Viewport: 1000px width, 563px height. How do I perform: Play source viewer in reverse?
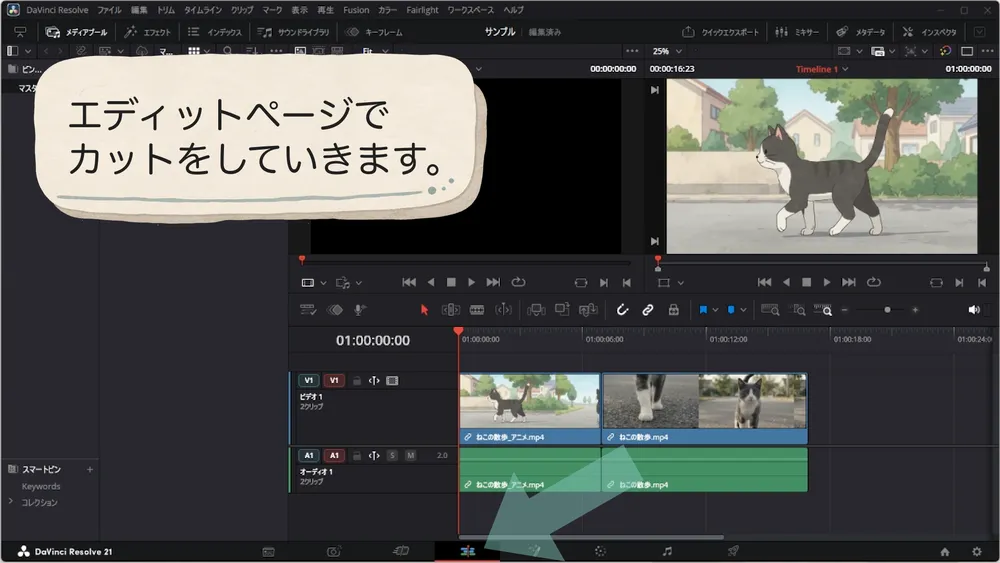pyautogui.click(x=430, y=282)
